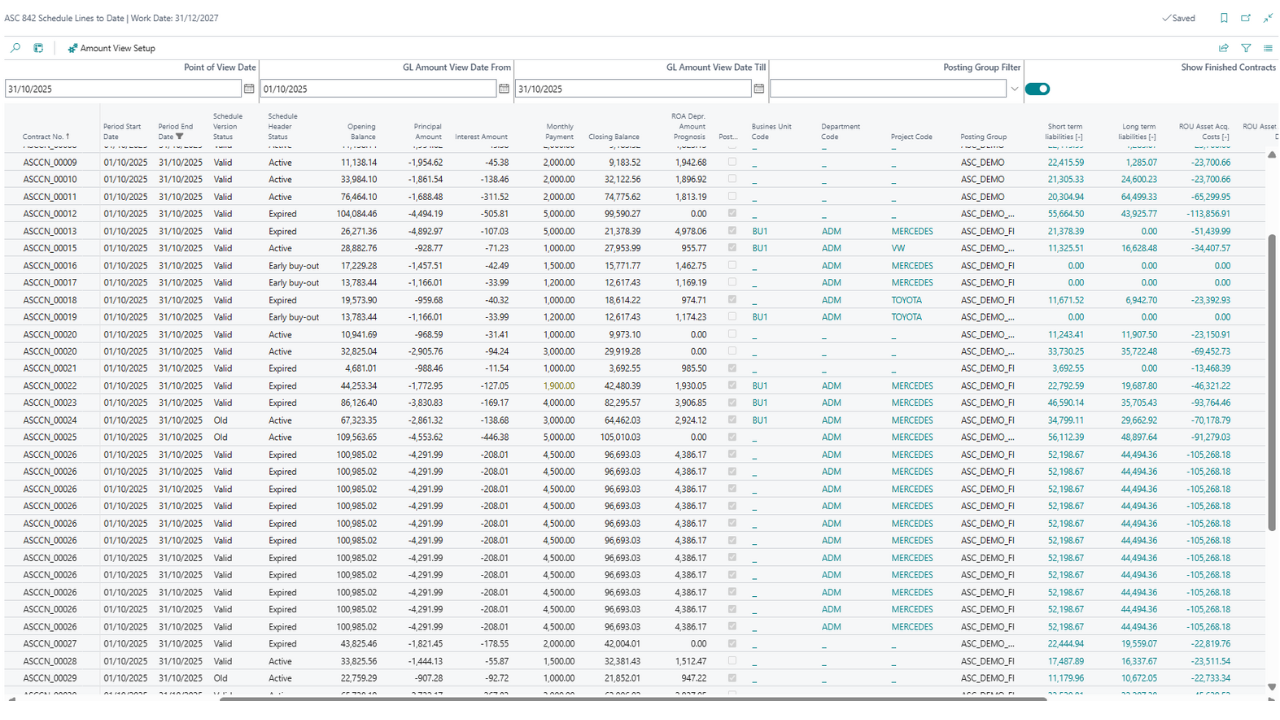Click the search magnifier icon
Screen dimensions: 1280x720
point(15,48)
